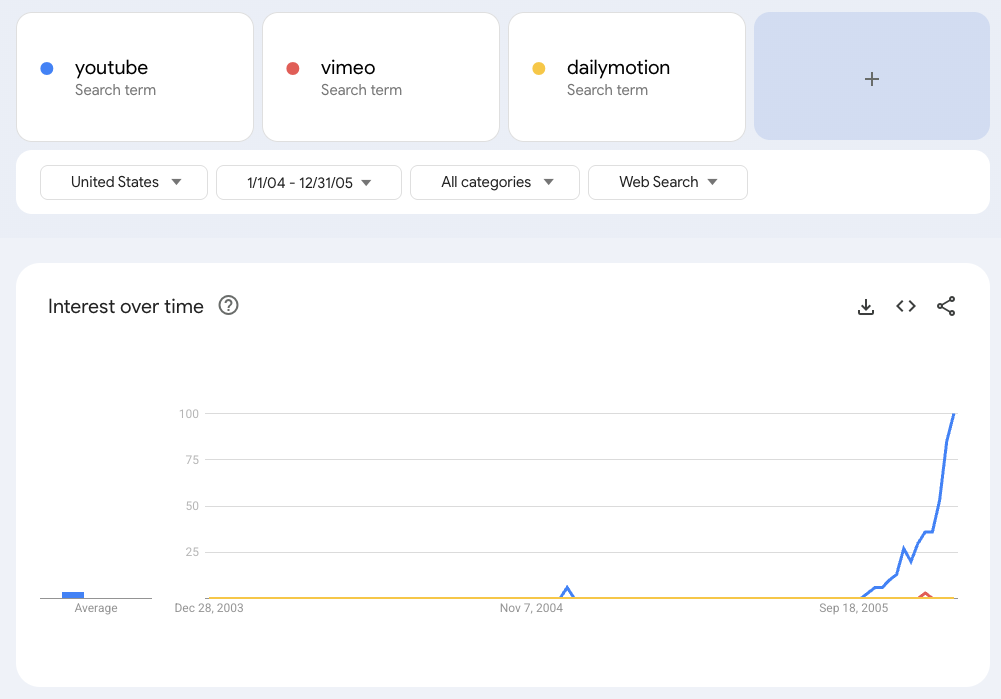Select the vimeo search term card

[x=381, y=77]
